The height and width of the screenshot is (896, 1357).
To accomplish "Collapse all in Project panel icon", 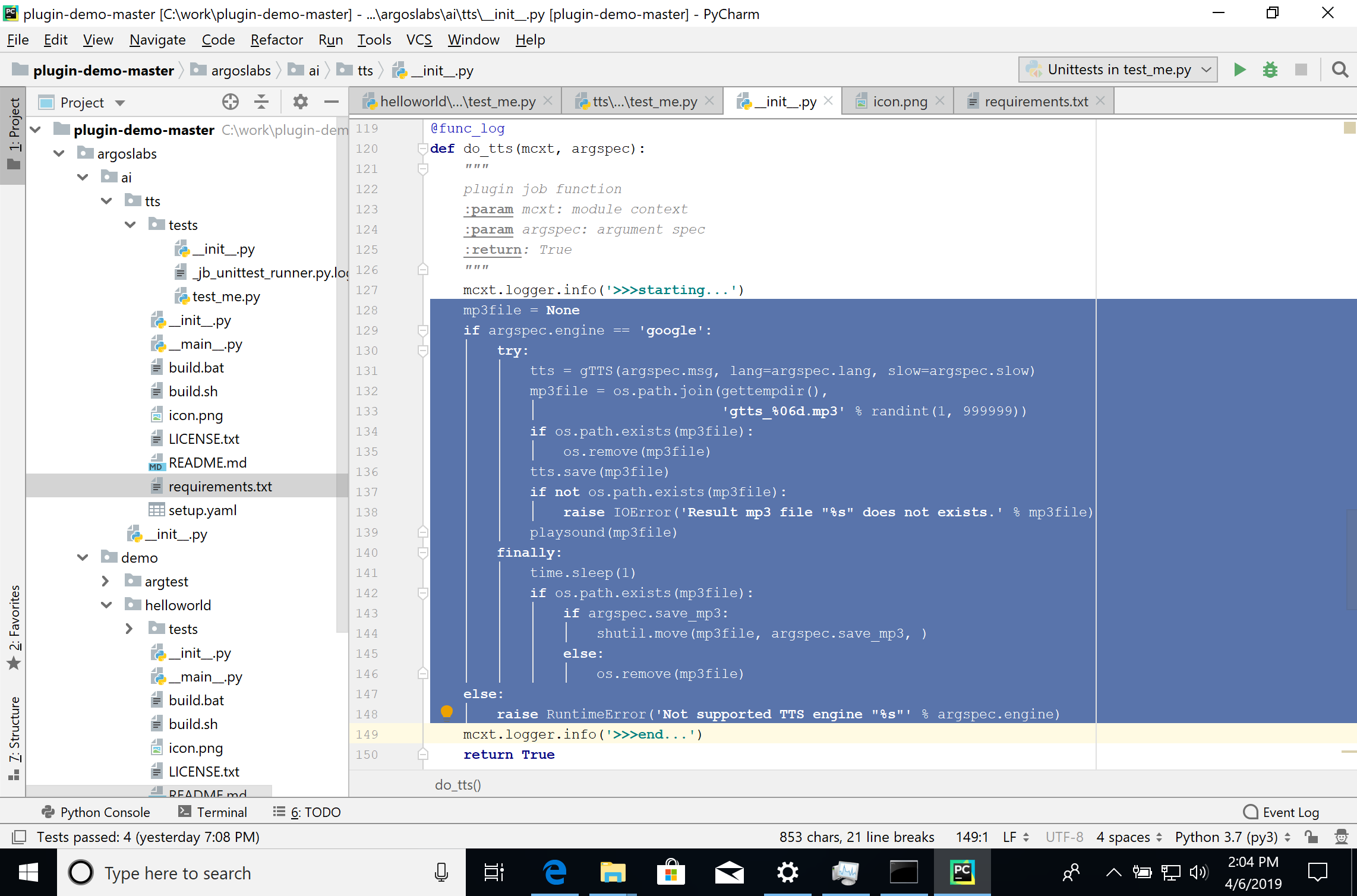I will [x=261, y=102].
